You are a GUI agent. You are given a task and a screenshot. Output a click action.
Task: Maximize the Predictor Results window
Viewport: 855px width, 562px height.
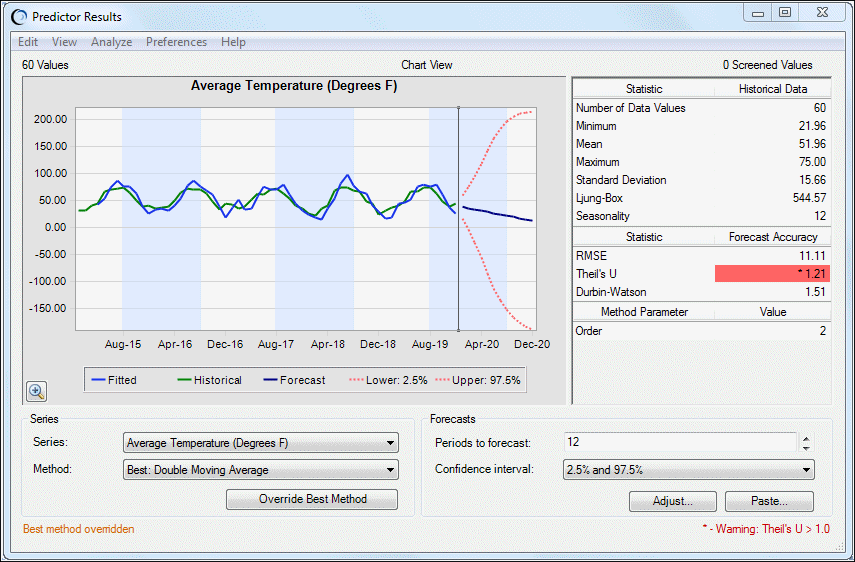pos(785,13)
